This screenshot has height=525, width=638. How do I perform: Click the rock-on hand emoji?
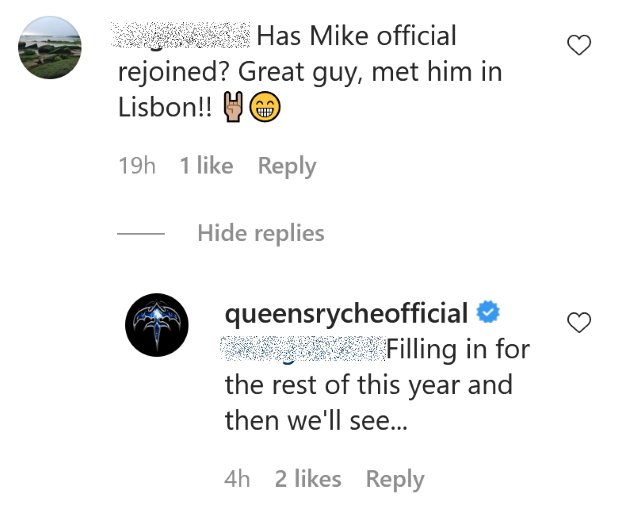[x=233, y=107]
